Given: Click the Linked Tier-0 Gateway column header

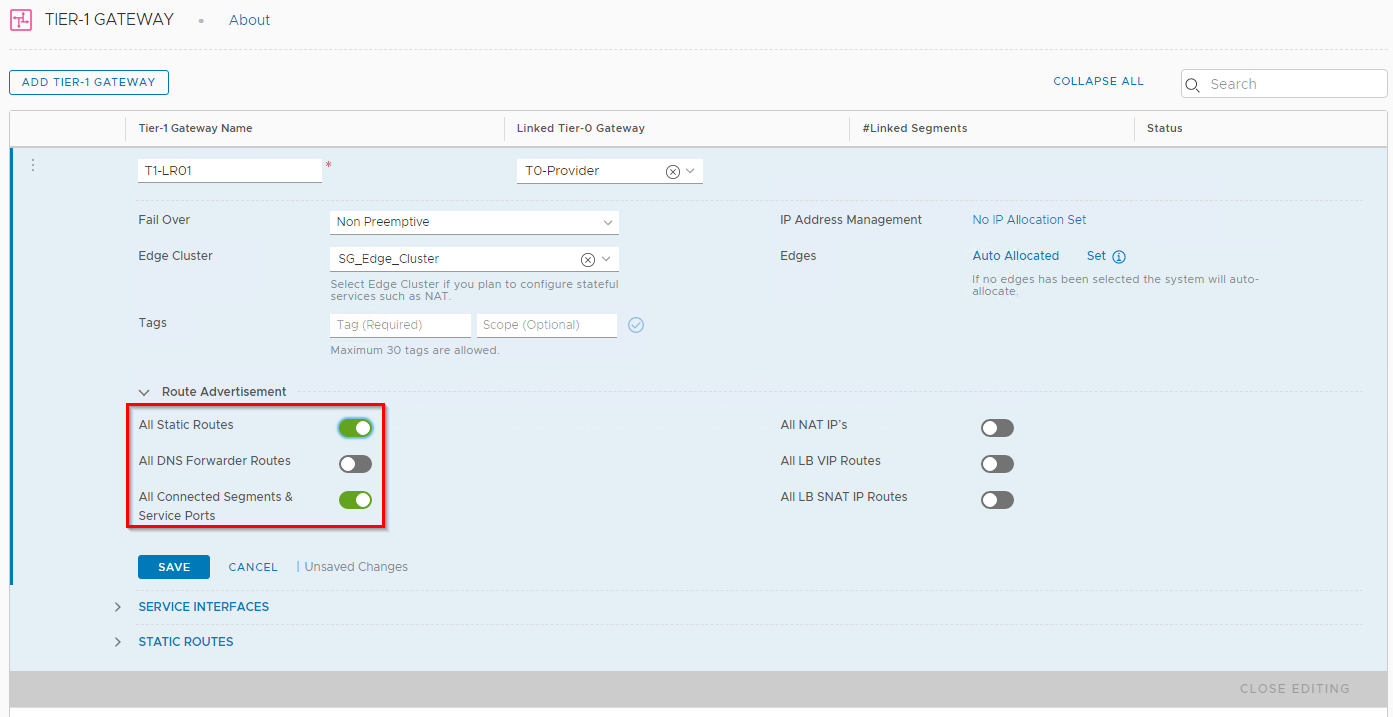Looking at the screenshot, I should tap(580, 128).
